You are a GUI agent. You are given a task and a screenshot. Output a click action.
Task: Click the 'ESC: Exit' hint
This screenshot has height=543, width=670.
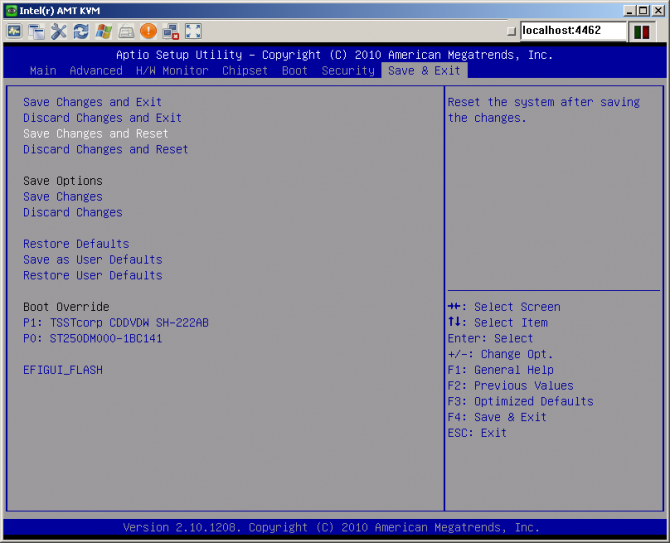[477, 433]
